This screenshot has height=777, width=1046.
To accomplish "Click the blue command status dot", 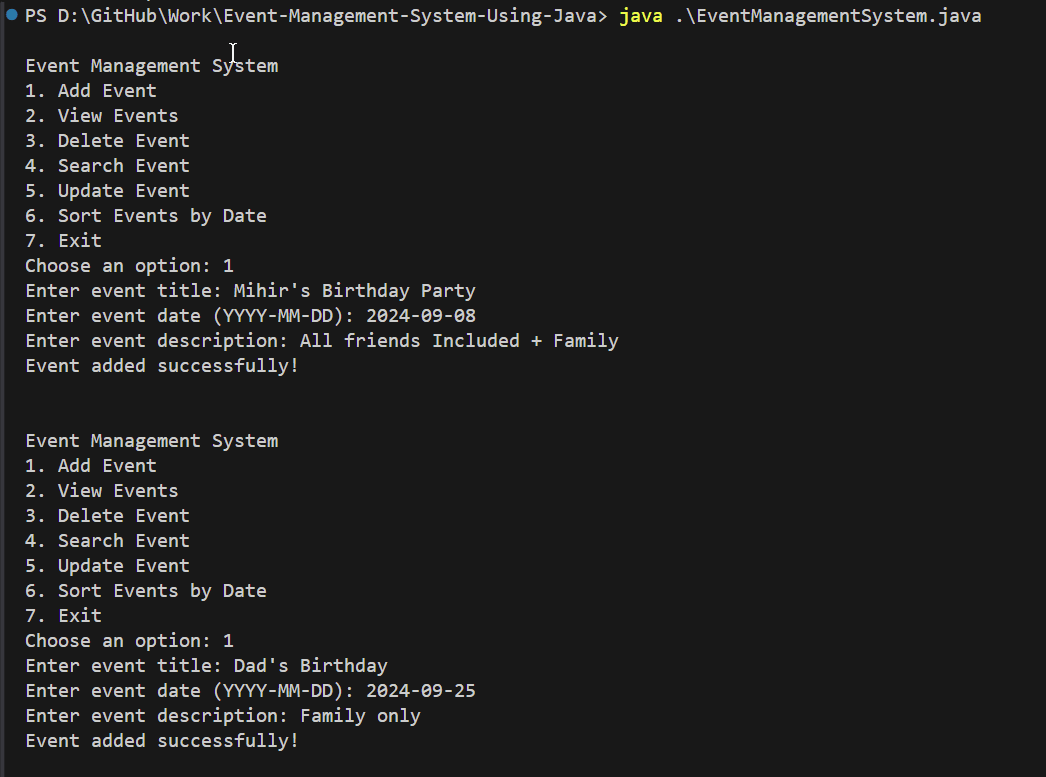I will coord(12,15).
